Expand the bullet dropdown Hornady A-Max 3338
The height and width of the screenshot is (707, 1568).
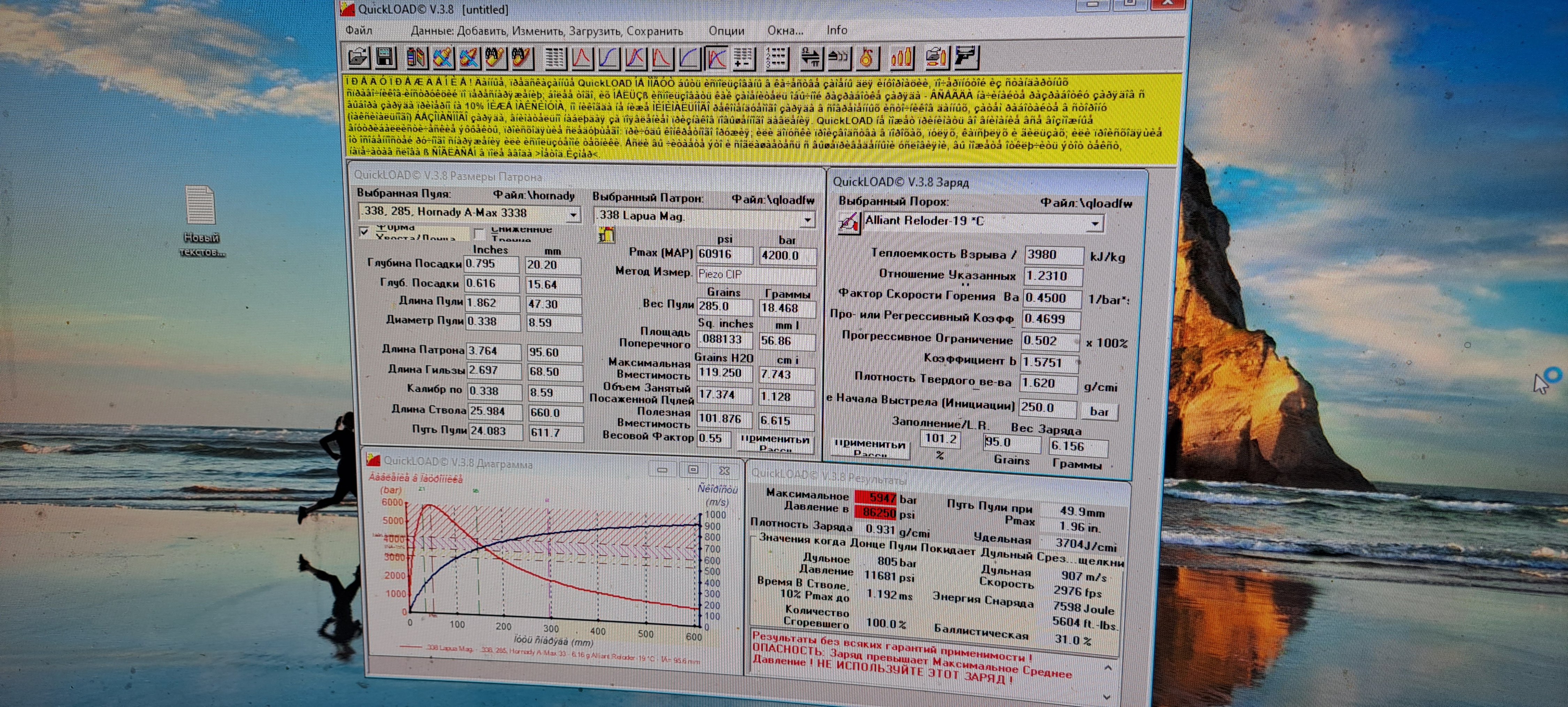[573, 214]
